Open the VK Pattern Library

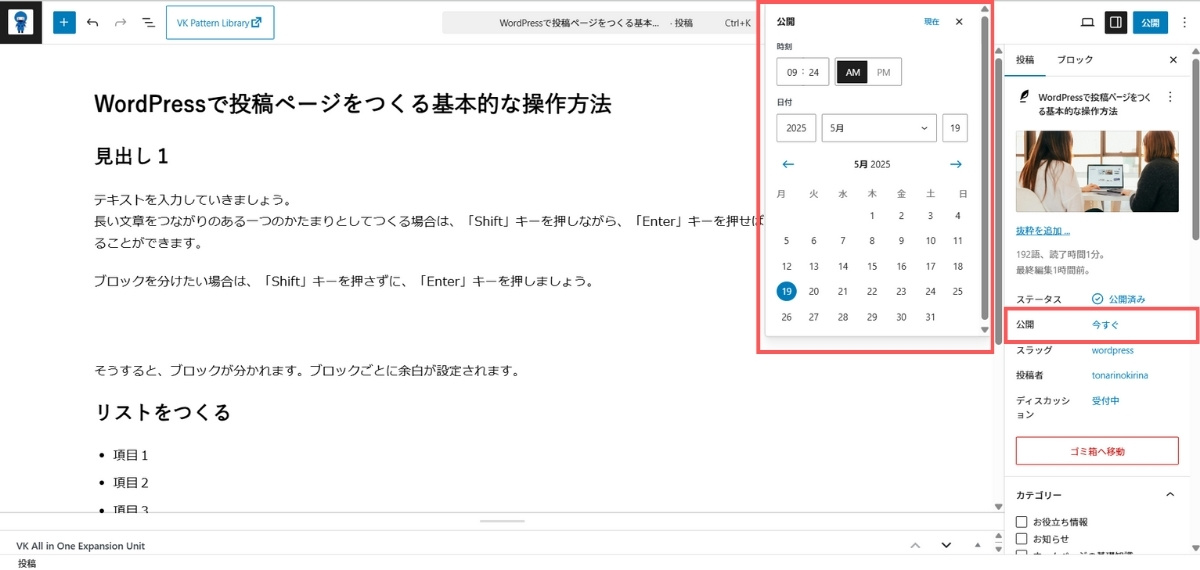click(x=220, y=22)
